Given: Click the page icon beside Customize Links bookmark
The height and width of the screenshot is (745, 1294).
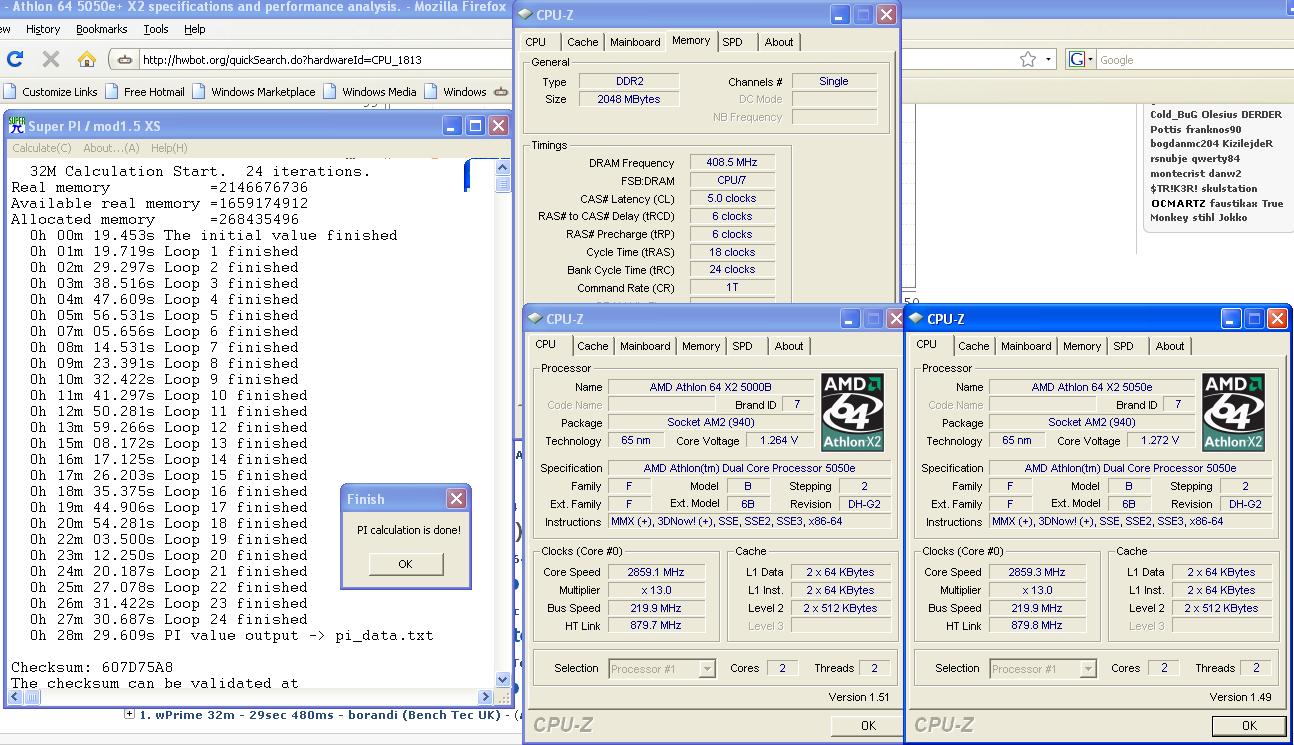Looking at the screenshot, I should click(x=11, y=91).
